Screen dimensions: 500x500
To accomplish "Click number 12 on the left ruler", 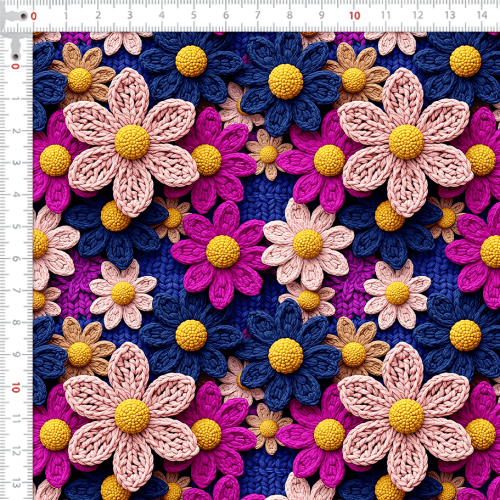I will pyautogui.click(x=16, y=452).
